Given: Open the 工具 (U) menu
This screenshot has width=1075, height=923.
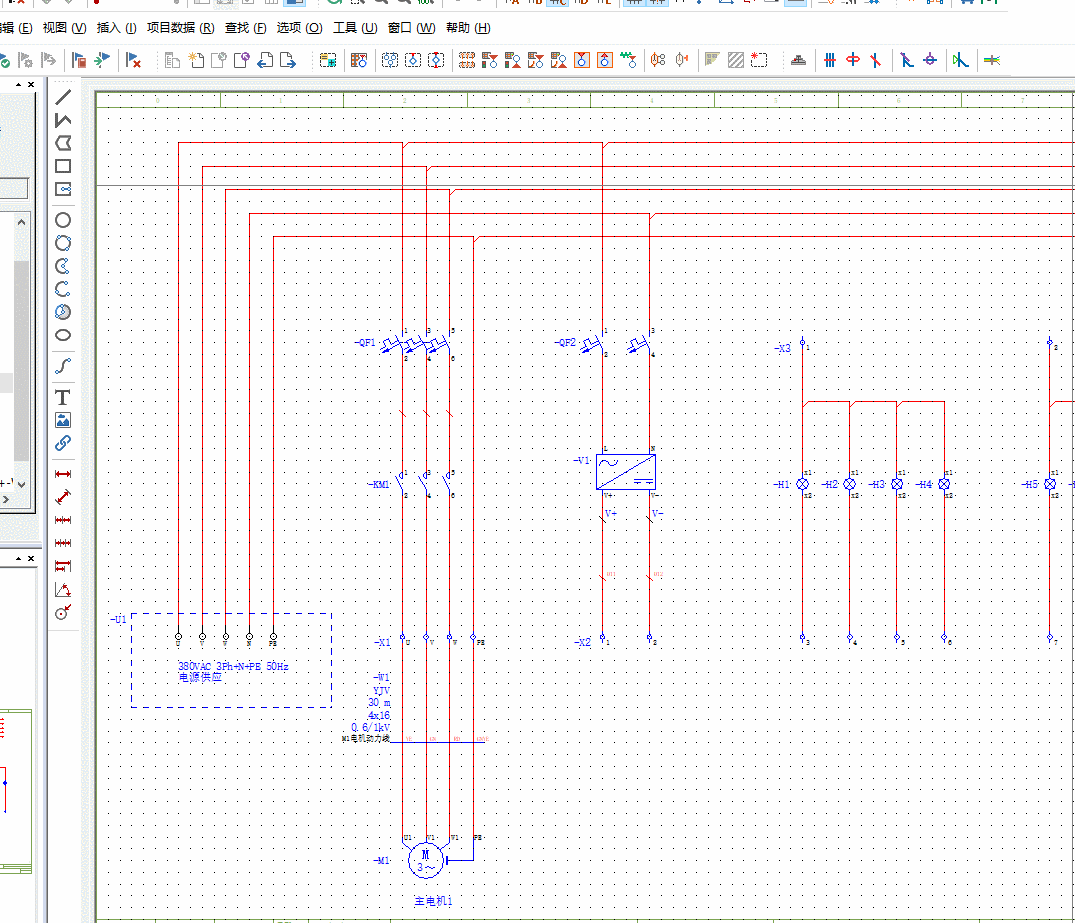Looking at the screenshot, I should click(x=355, y=28).
